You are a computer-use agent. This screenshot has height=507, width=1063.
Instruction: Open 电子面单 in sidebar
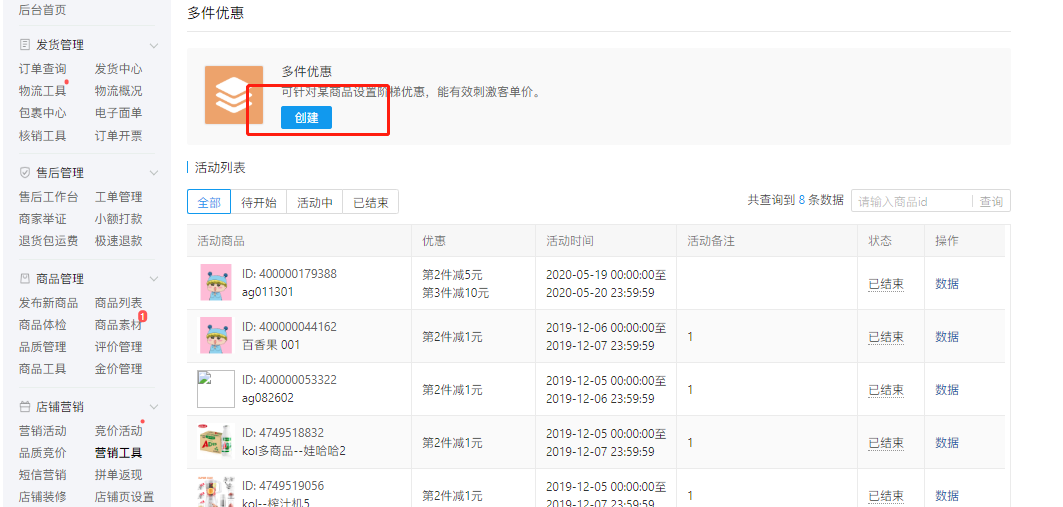pos(119,113)
